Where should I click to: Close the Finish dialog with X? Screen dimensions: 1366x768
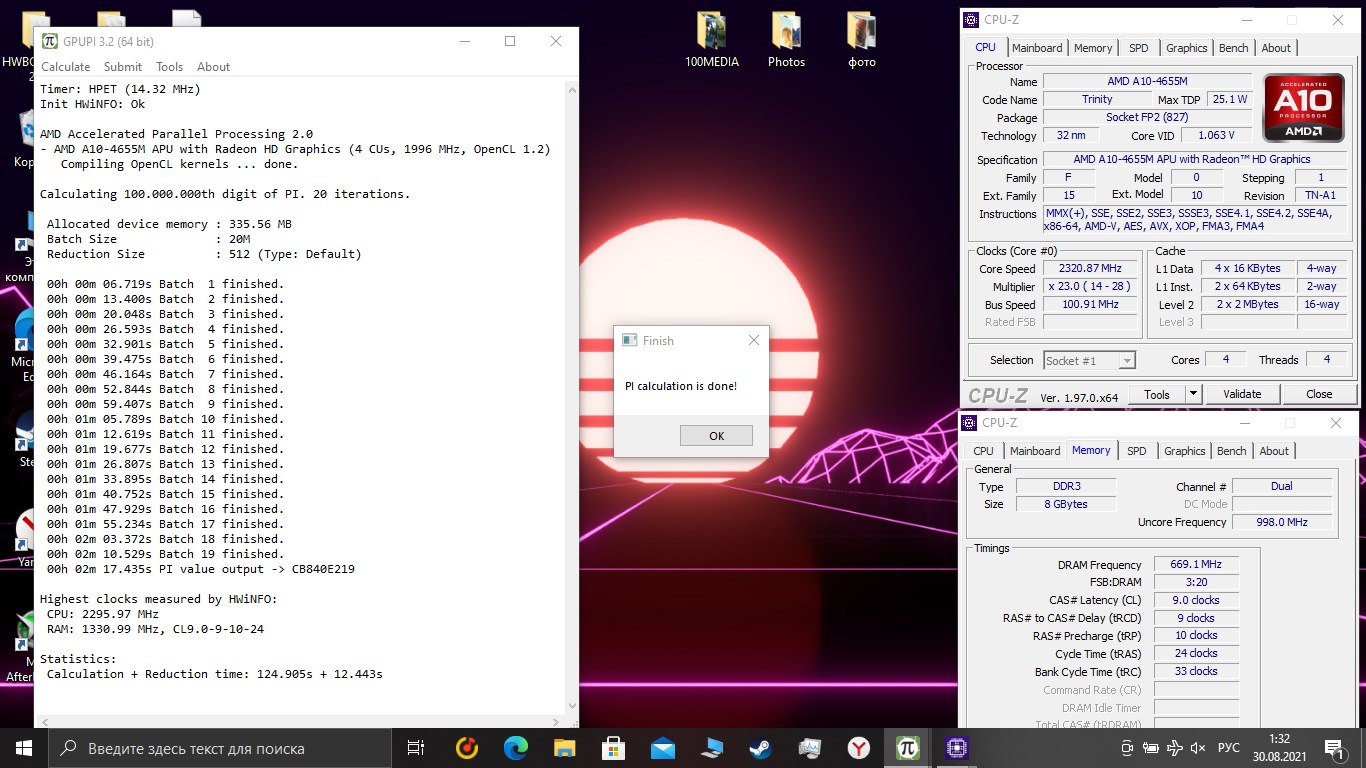click(754, 340)
